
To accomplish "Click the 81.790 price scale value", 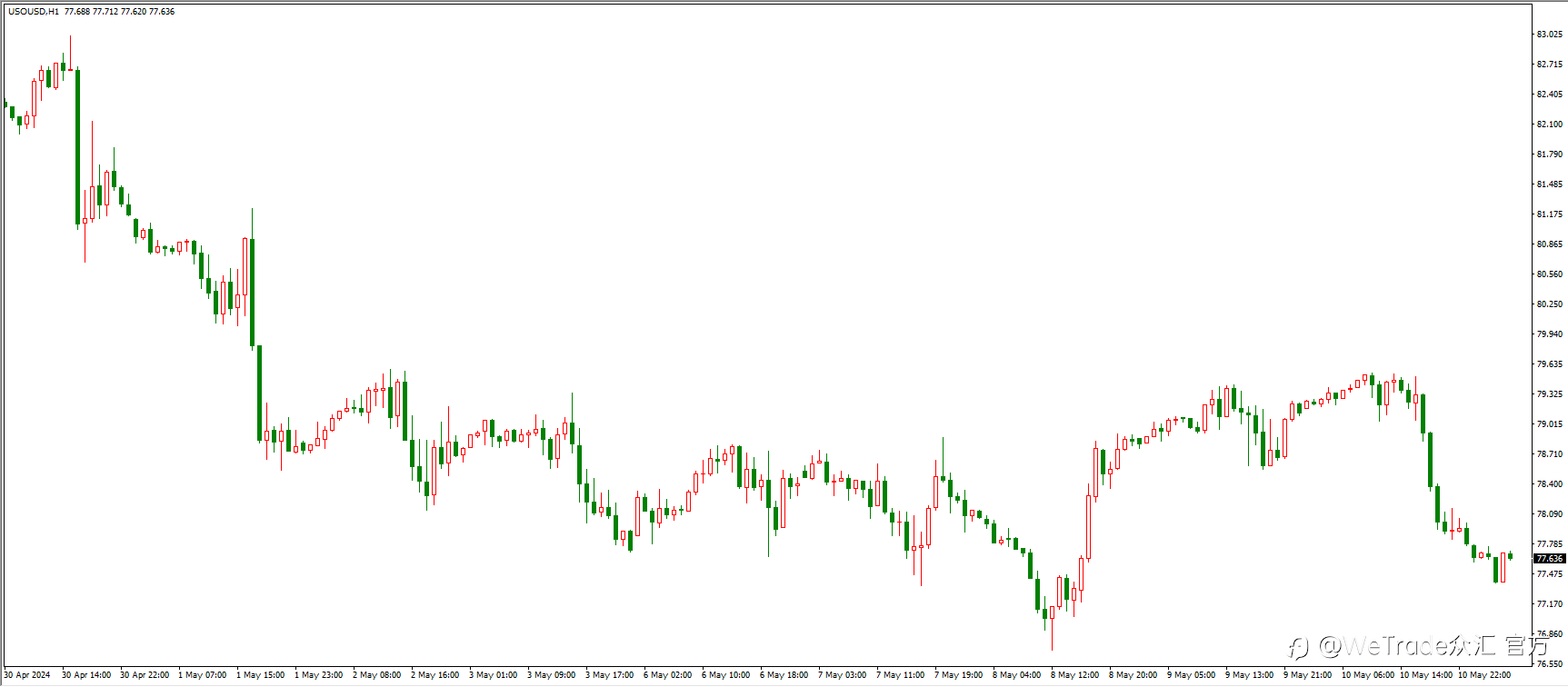I will [x=1550, y=154].
